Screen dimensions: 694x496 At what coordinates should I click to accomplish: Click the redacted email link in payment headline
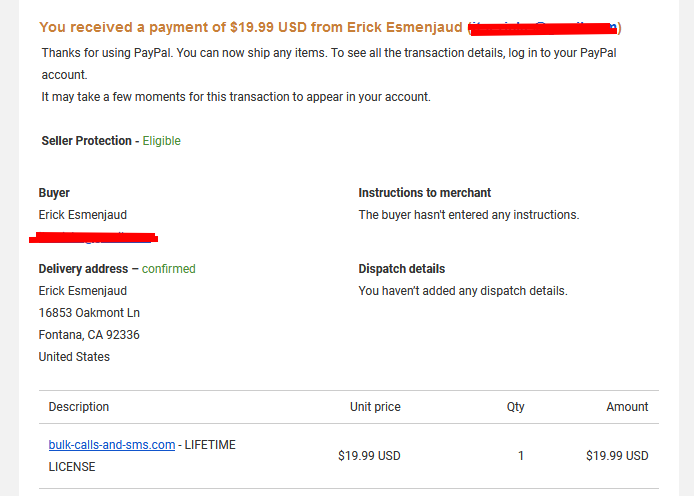543,28
